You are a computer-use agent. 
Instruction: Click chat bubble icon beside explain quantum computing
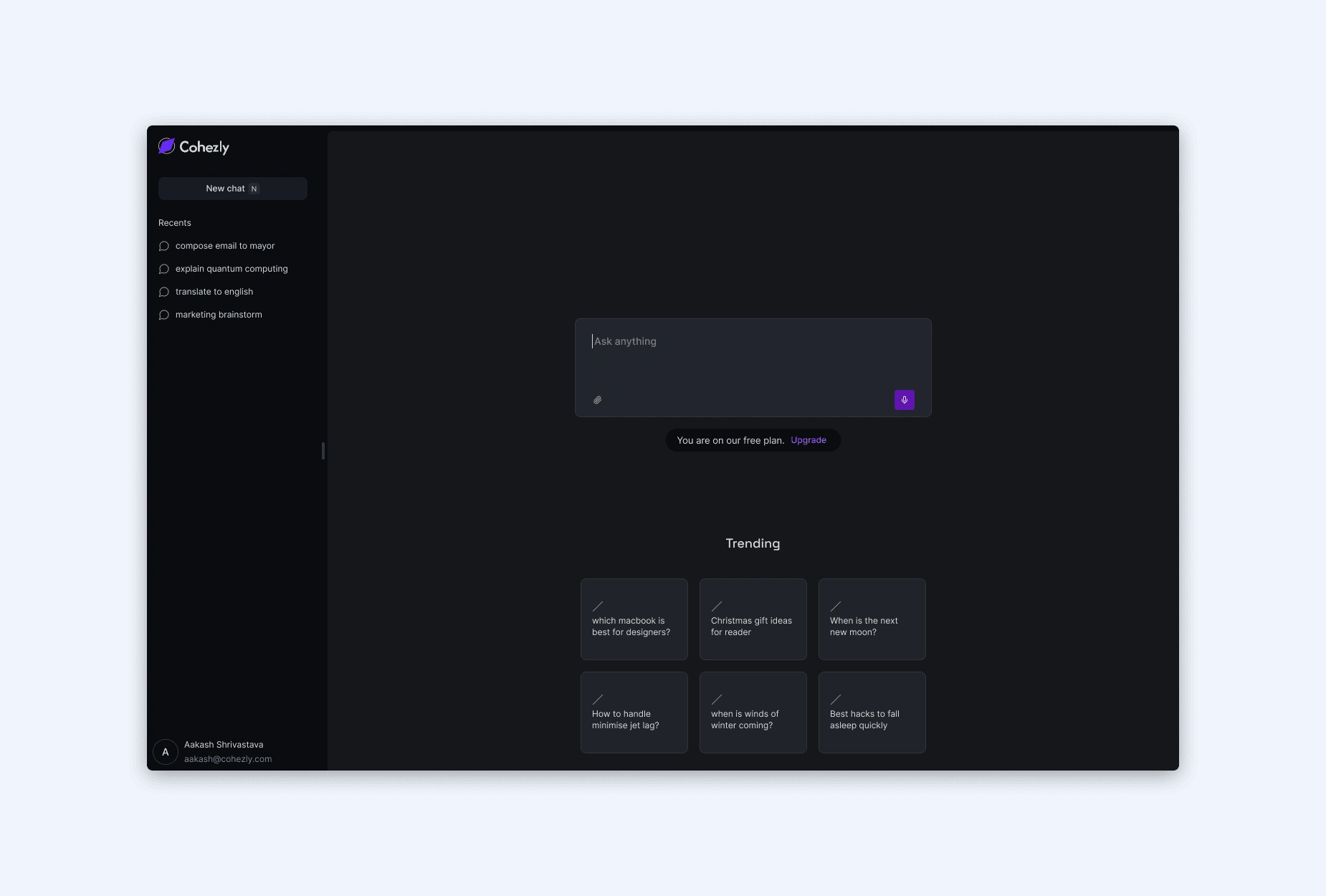164,269
